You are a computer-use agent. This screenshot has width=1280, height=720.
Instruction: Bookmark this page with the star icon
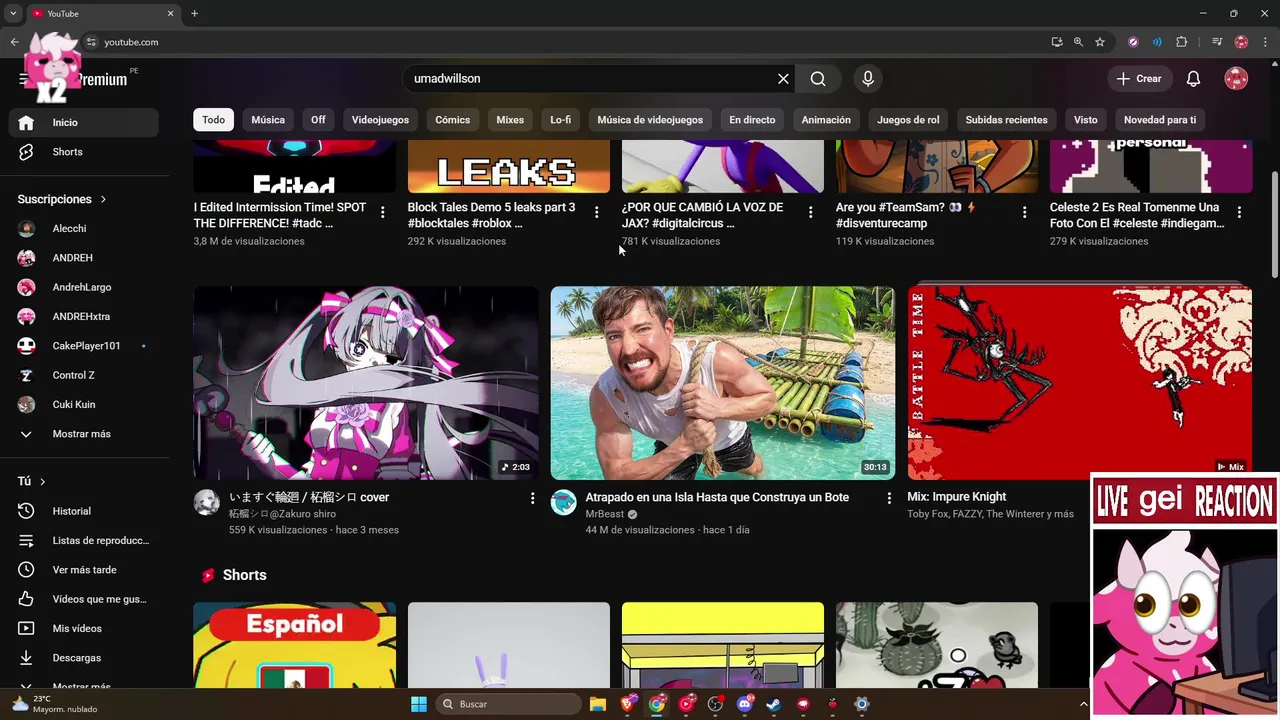1100,42
